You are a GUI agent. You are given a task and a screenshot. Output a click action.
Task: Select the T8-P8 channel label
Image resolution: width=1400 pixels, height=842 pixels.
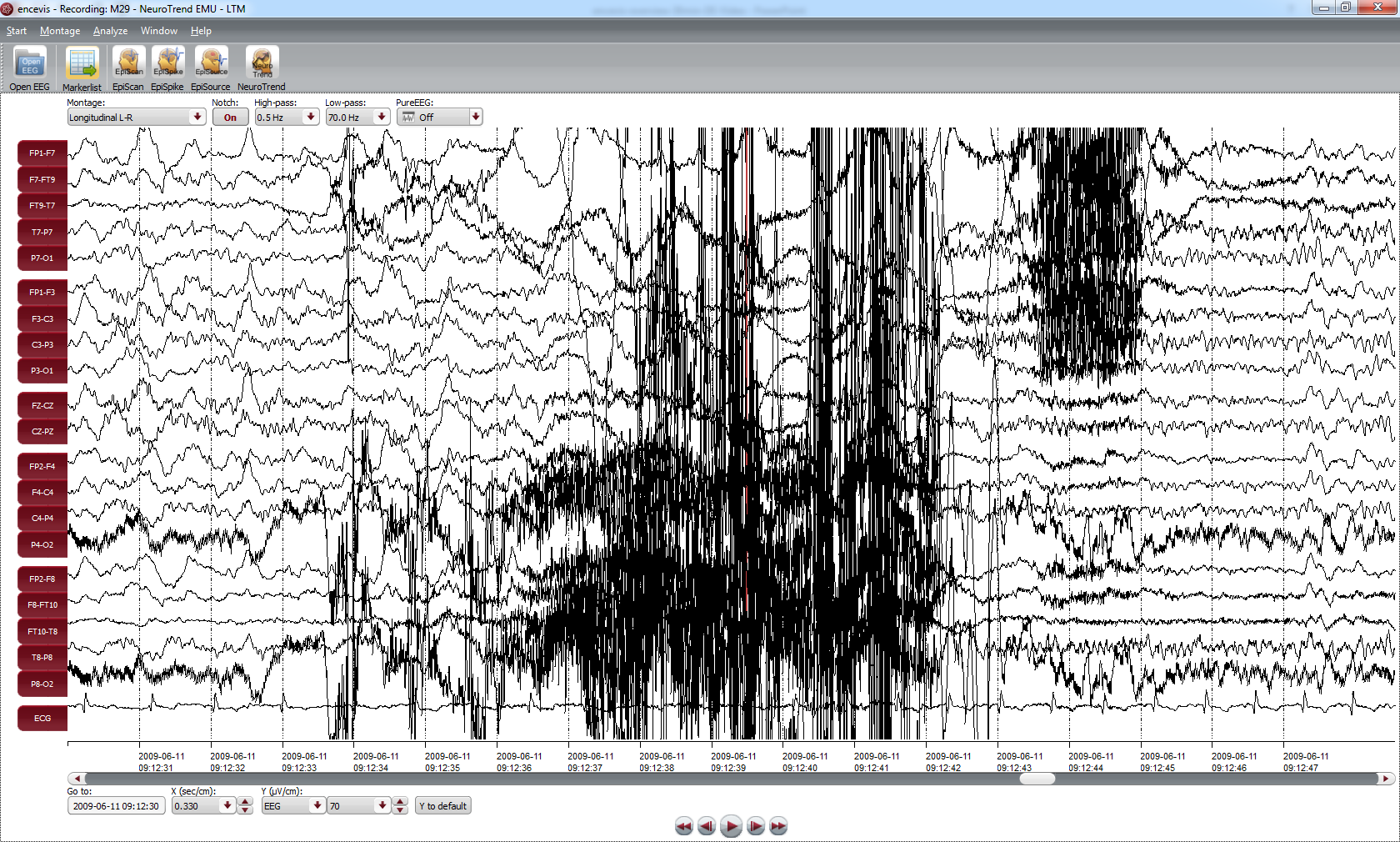coord(42,658)
